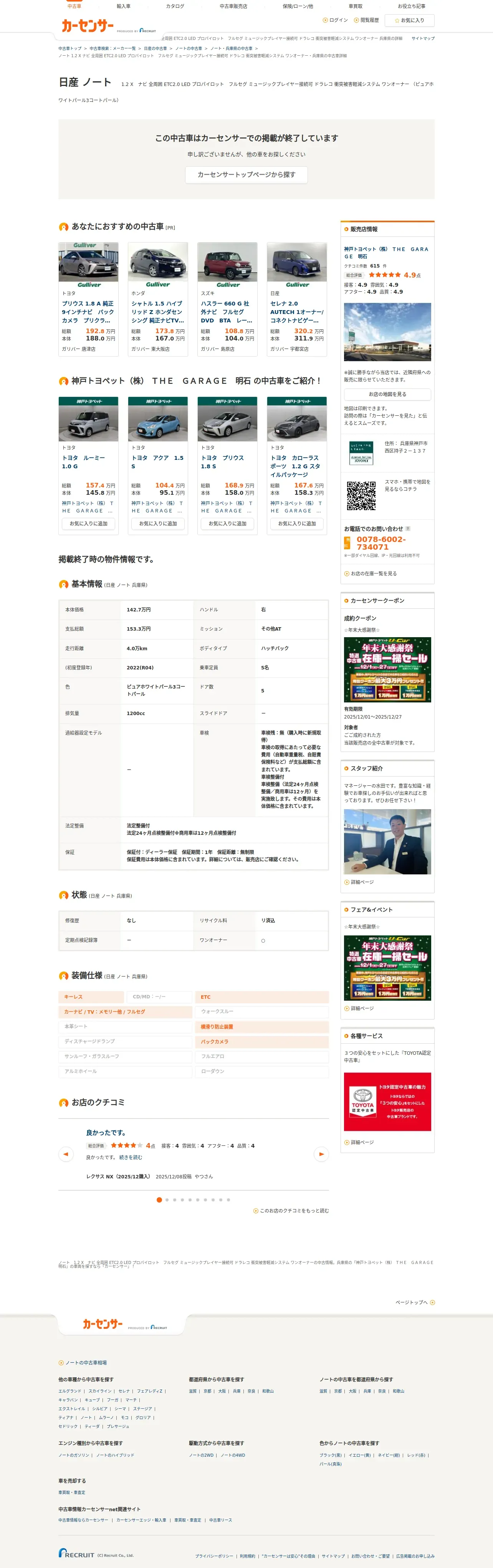
Task: Open the お役立ち記事 tab
Action: [x=412, y=6]
